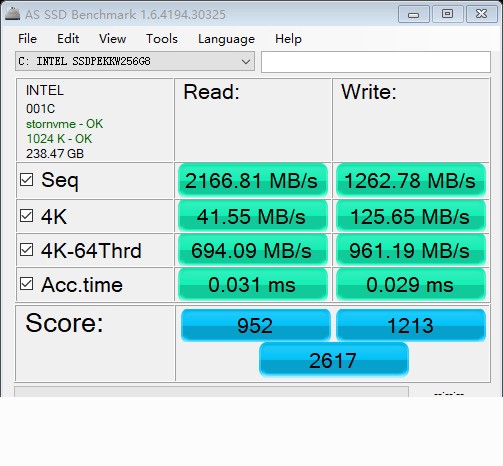Click the empty text field beside drive selector
The image size is (503, 466).
tap(376, 62)
